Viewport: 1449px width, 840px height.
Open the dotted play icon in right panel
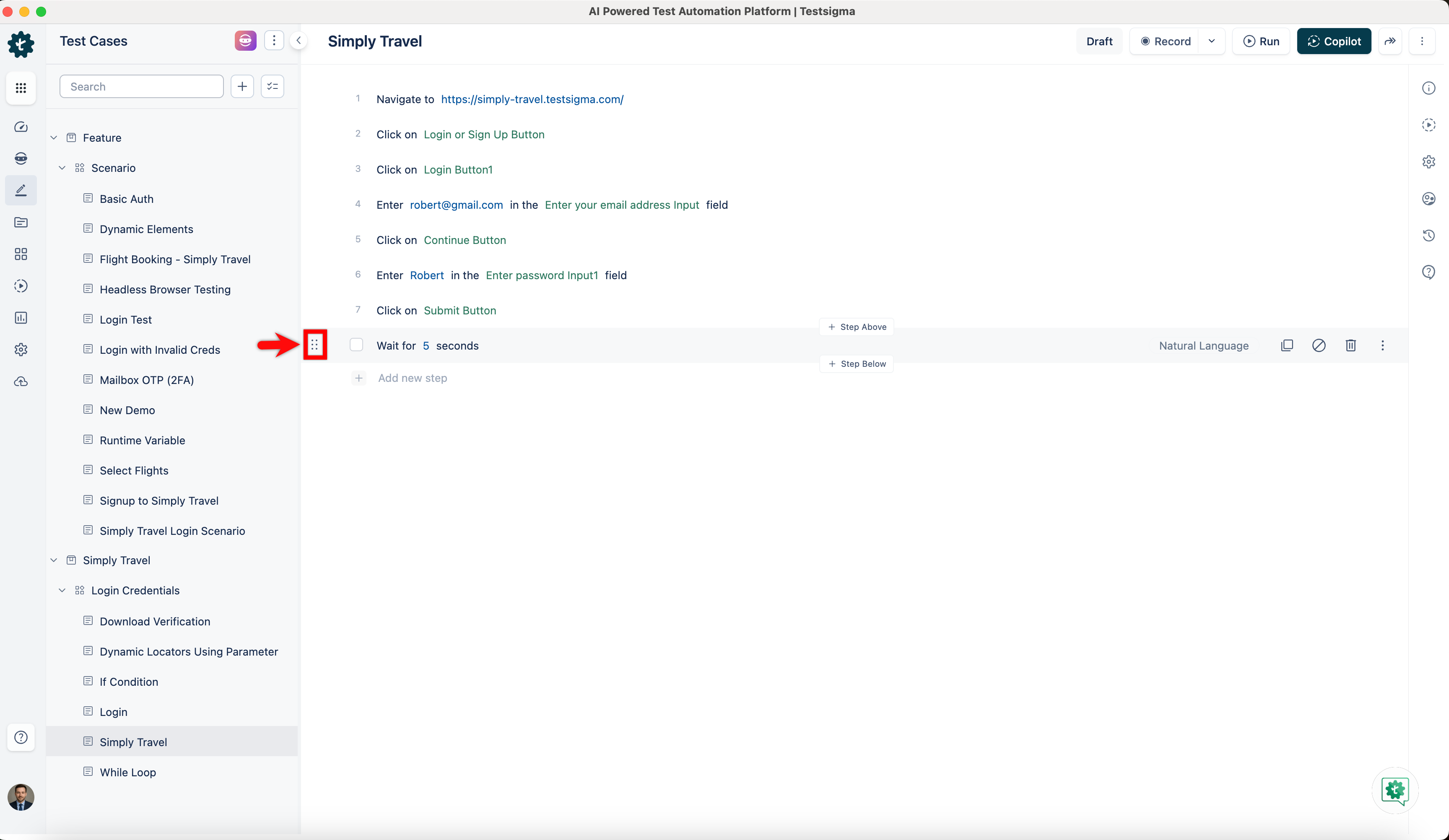[1429, 125]
